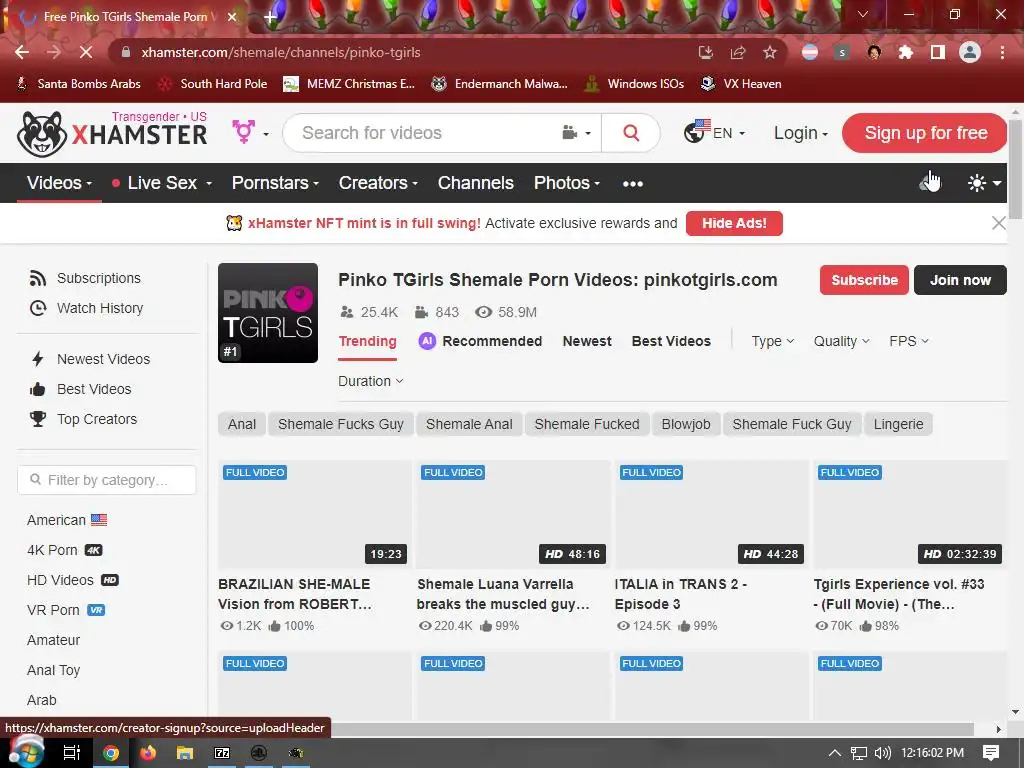
Task: Open the Creators menu
Action: pos(377,183)
